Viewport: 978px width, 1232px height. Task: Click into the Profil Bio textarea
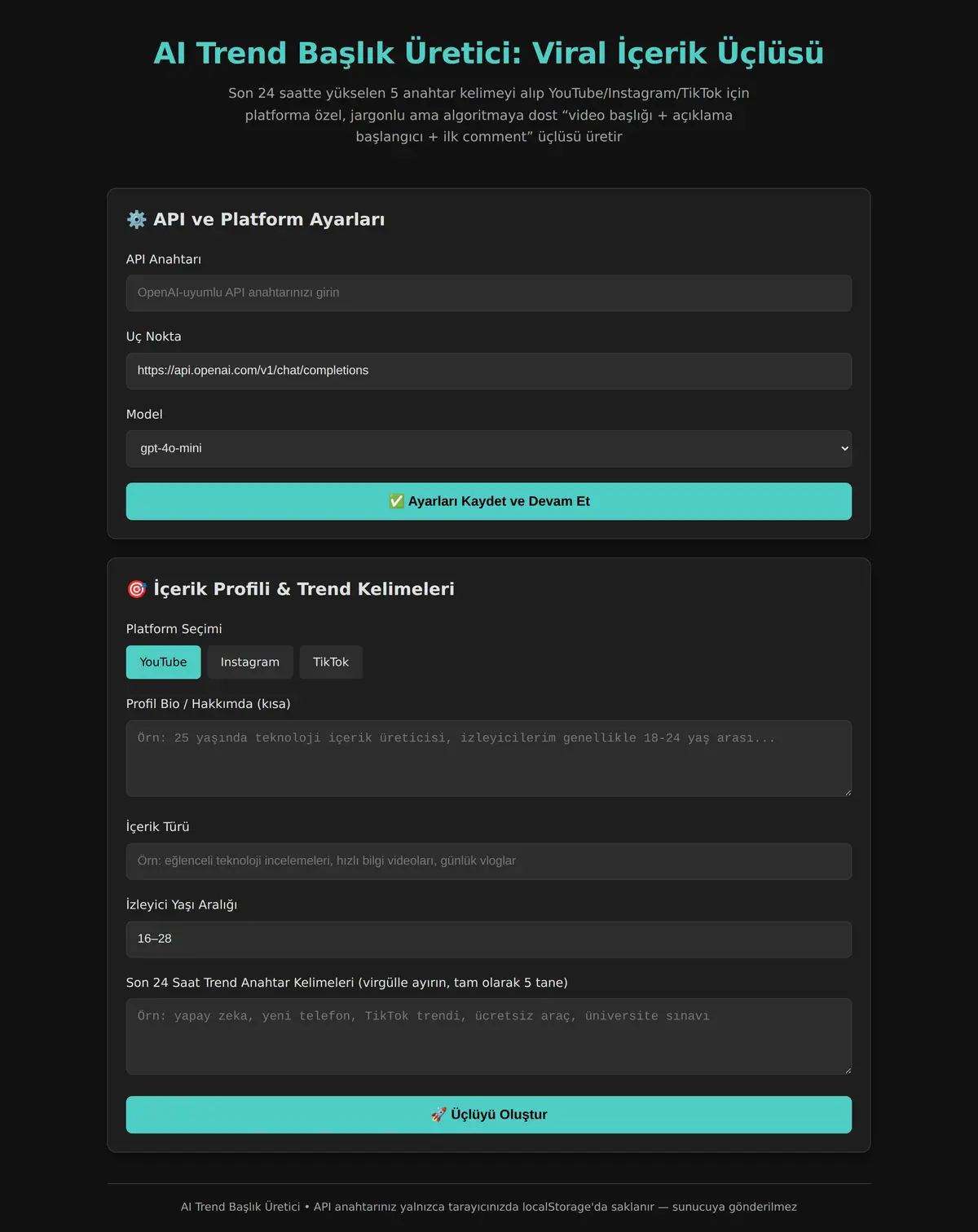[489, 759]
